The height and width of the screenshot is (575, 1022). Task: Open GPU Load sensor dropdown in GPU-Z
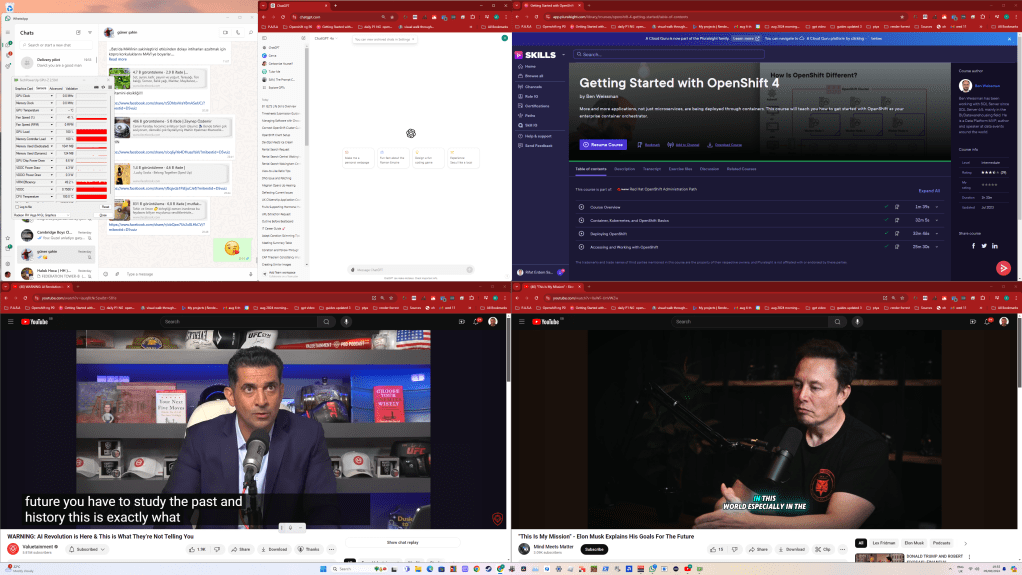point(51,132)
